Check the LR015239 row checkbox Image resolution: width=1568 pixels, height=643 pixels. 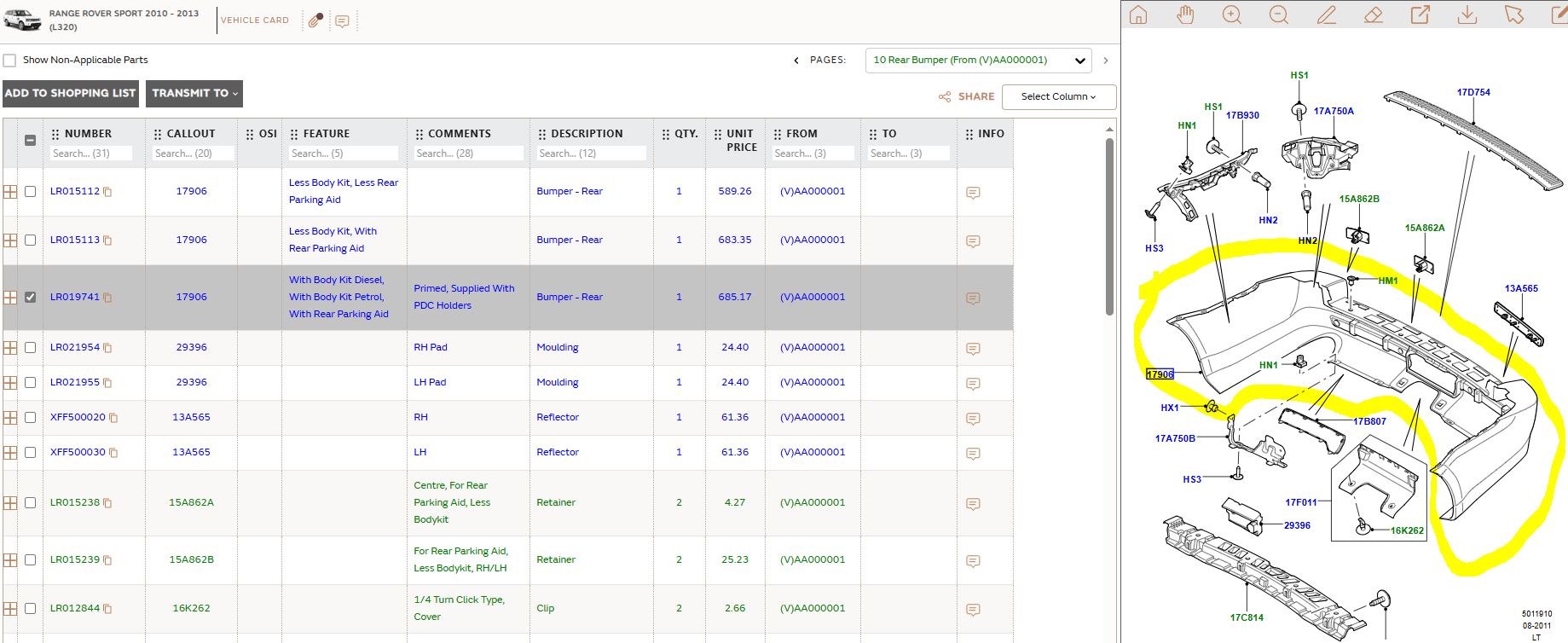click(x=31, y=560)
